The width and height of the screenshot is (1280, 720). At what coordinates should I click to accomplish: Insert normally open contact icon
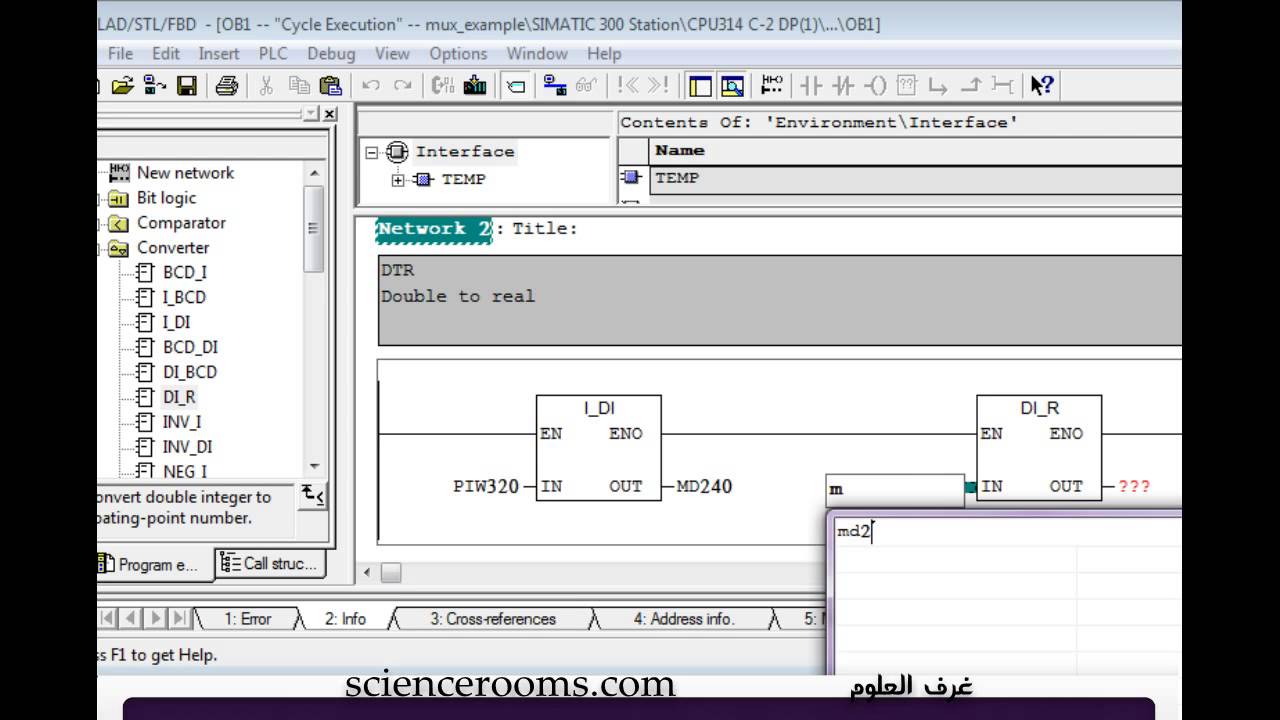(x=811, y=86)
